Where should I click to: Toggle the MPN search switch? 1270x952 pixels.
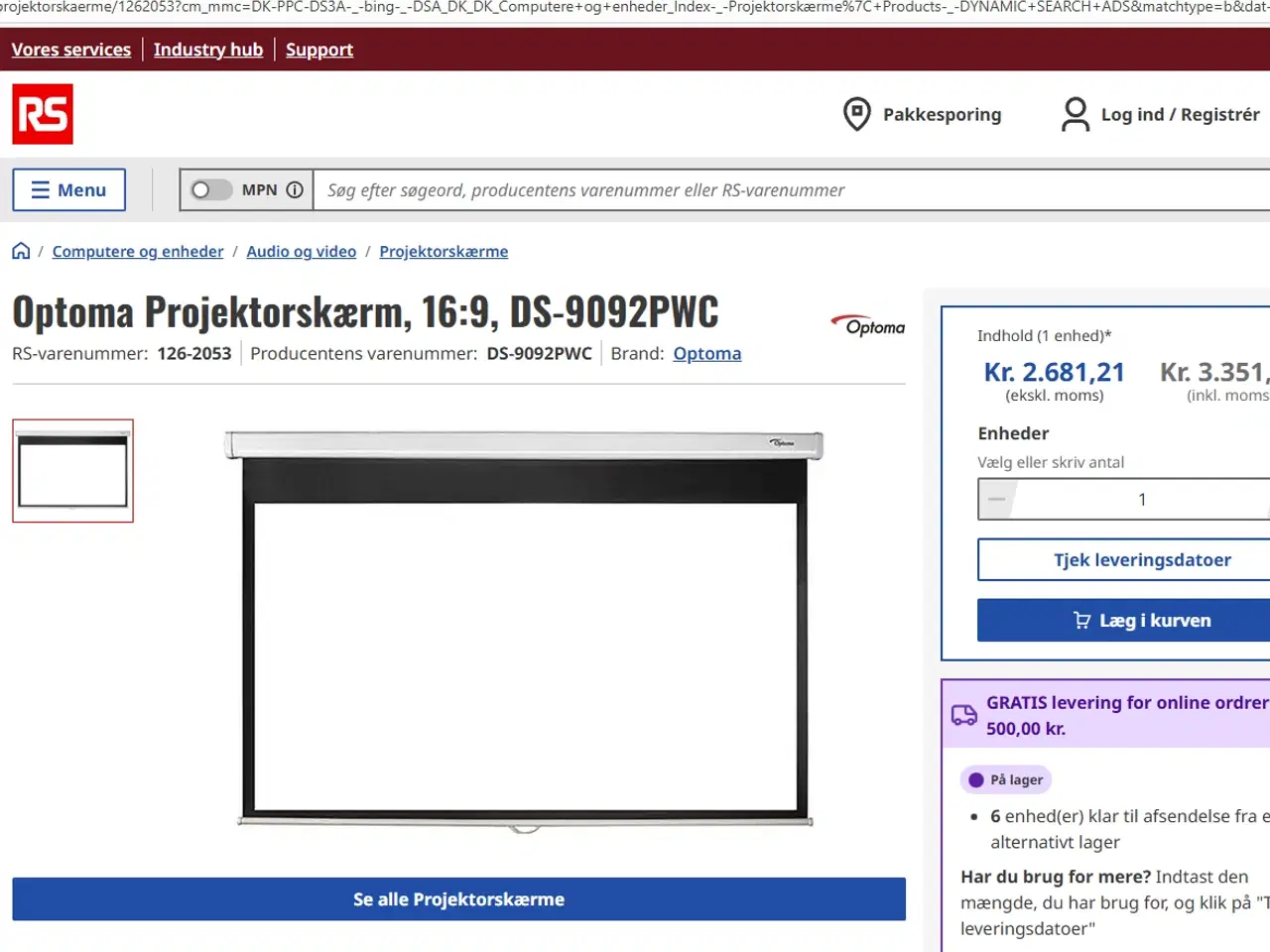click(x=210, y=190)
